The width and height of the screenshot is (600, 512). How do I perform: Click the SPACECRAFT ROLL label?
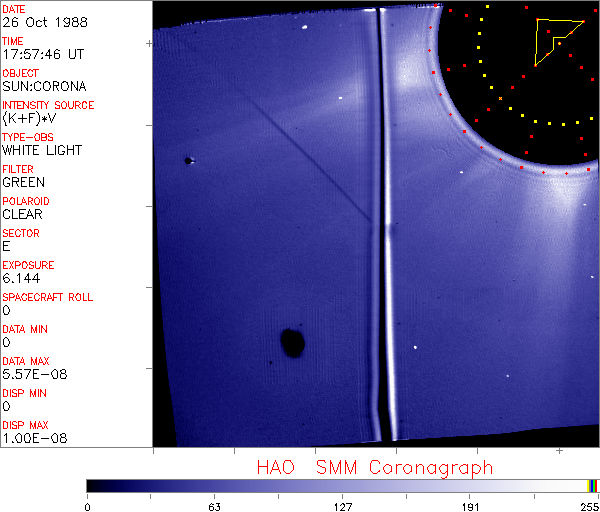tap(48, 297)
